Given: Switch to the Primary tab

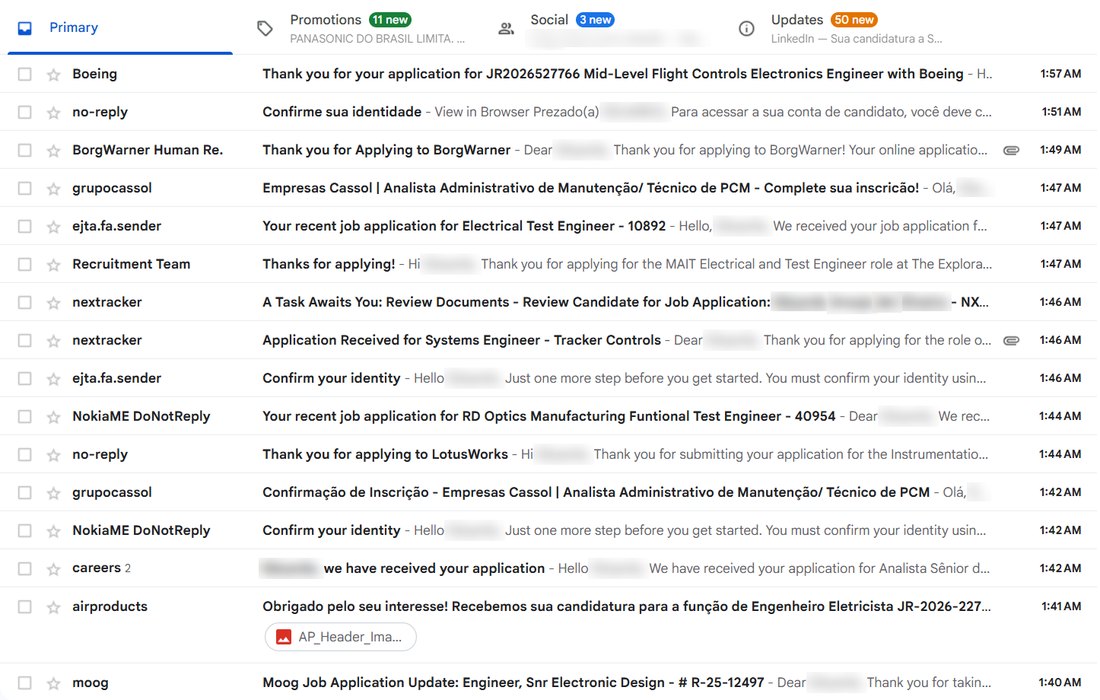Looking at the screenshot, I should [120, 28].
